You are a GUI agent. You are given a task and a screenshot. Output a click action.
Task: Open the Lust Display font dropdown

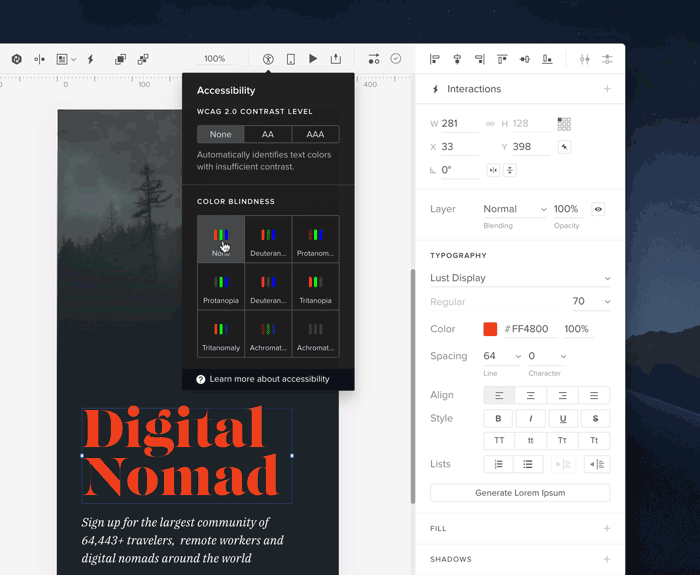(520, 278)
